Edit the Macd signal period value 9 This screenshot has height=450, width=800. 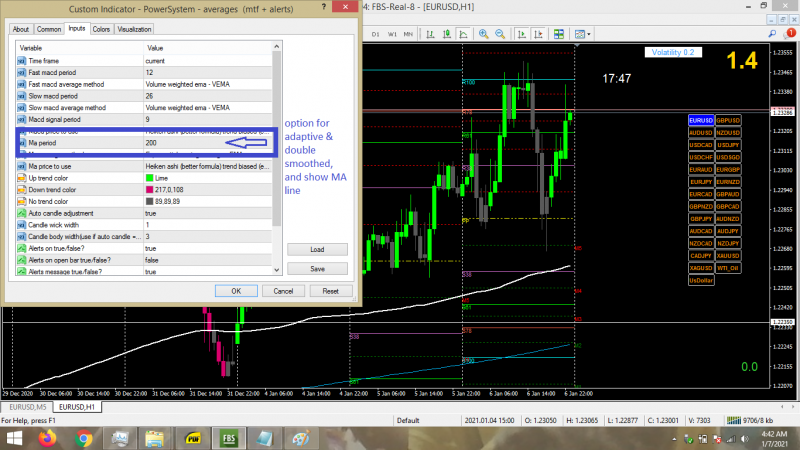[208, 119]
